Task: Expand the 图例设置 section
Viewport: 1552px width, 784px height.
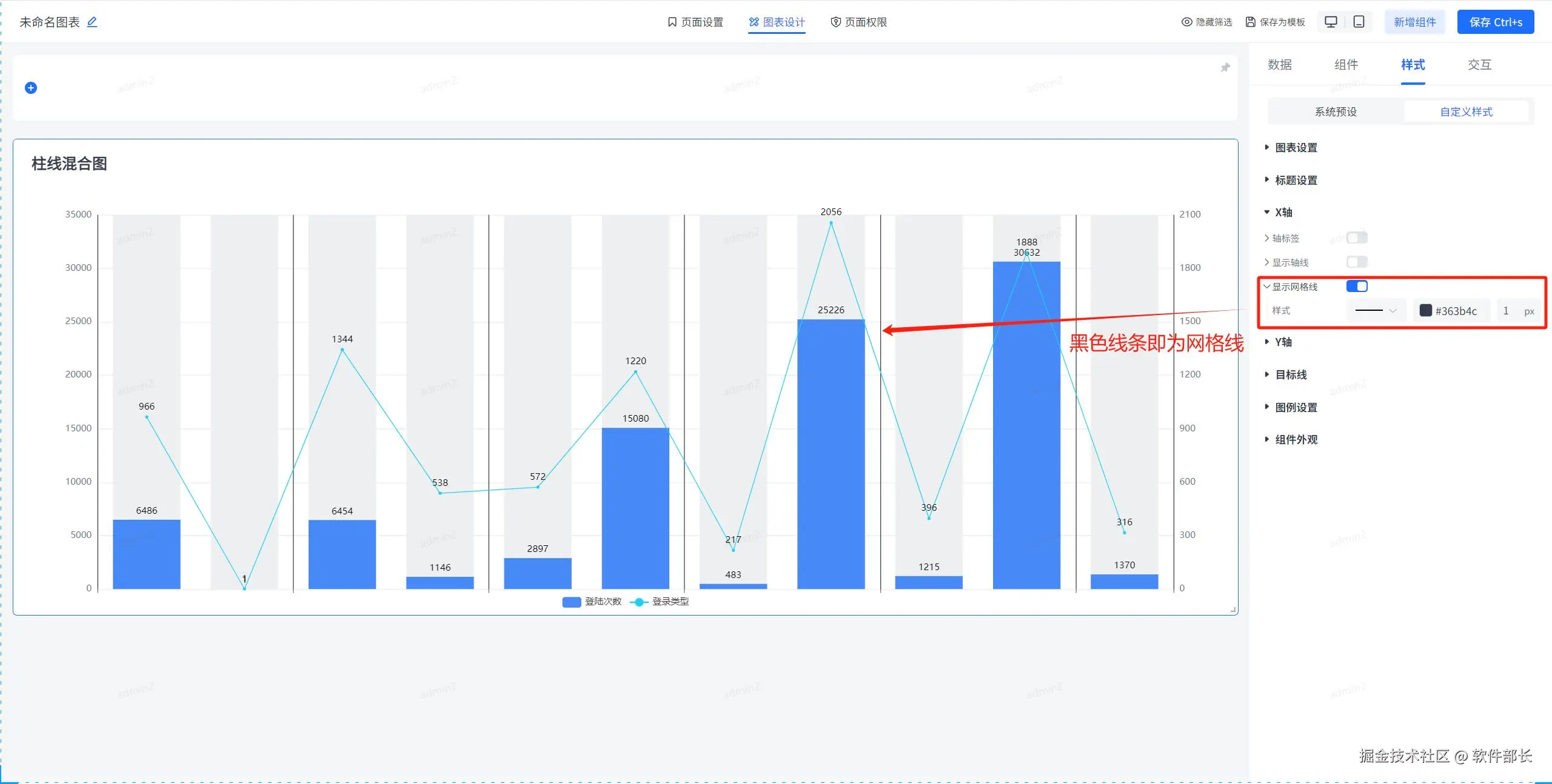Action: (x=1296, y=408)
